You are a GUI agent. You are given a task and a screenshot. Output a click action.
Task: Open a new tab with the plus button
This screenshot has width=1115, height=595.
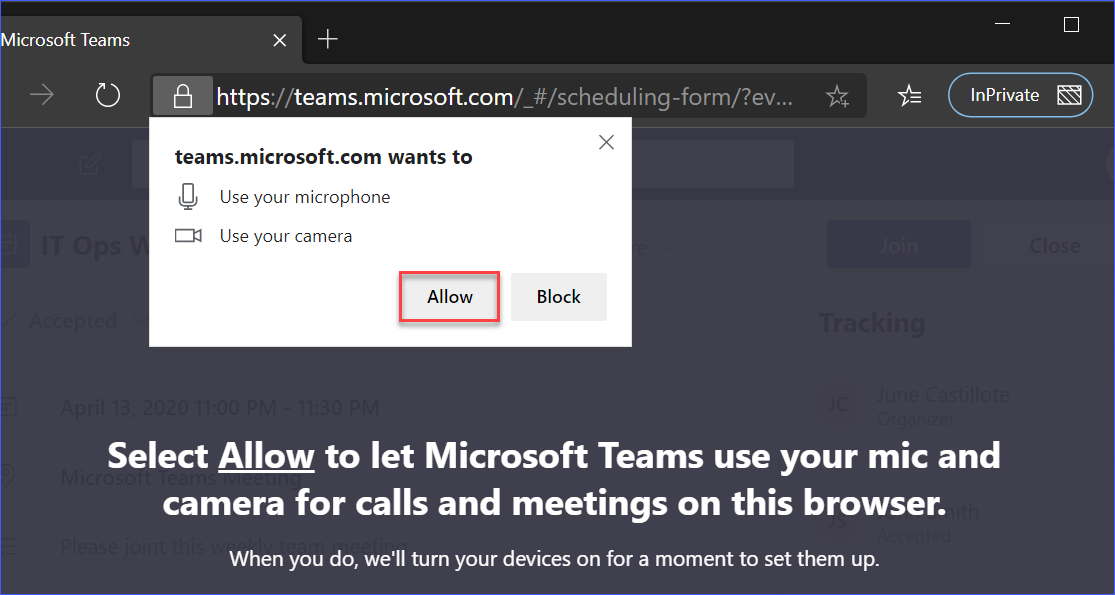(x=328, y=40)
